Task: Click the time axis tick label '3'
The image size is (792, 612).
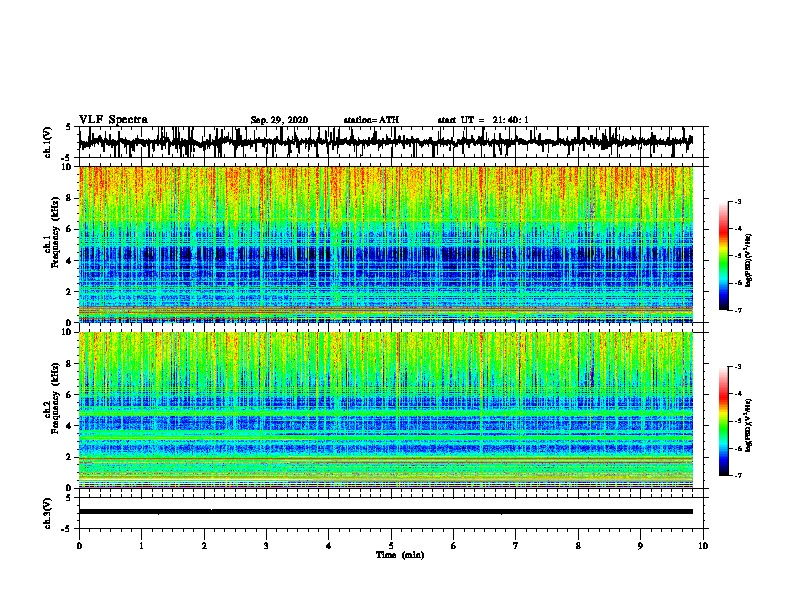Action: coord(266,546)
